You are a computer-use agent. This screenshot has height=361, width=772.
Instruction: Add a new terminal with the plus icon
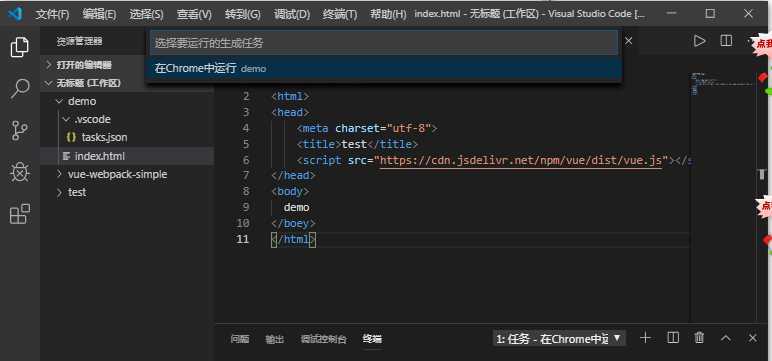tap(645, 338)
